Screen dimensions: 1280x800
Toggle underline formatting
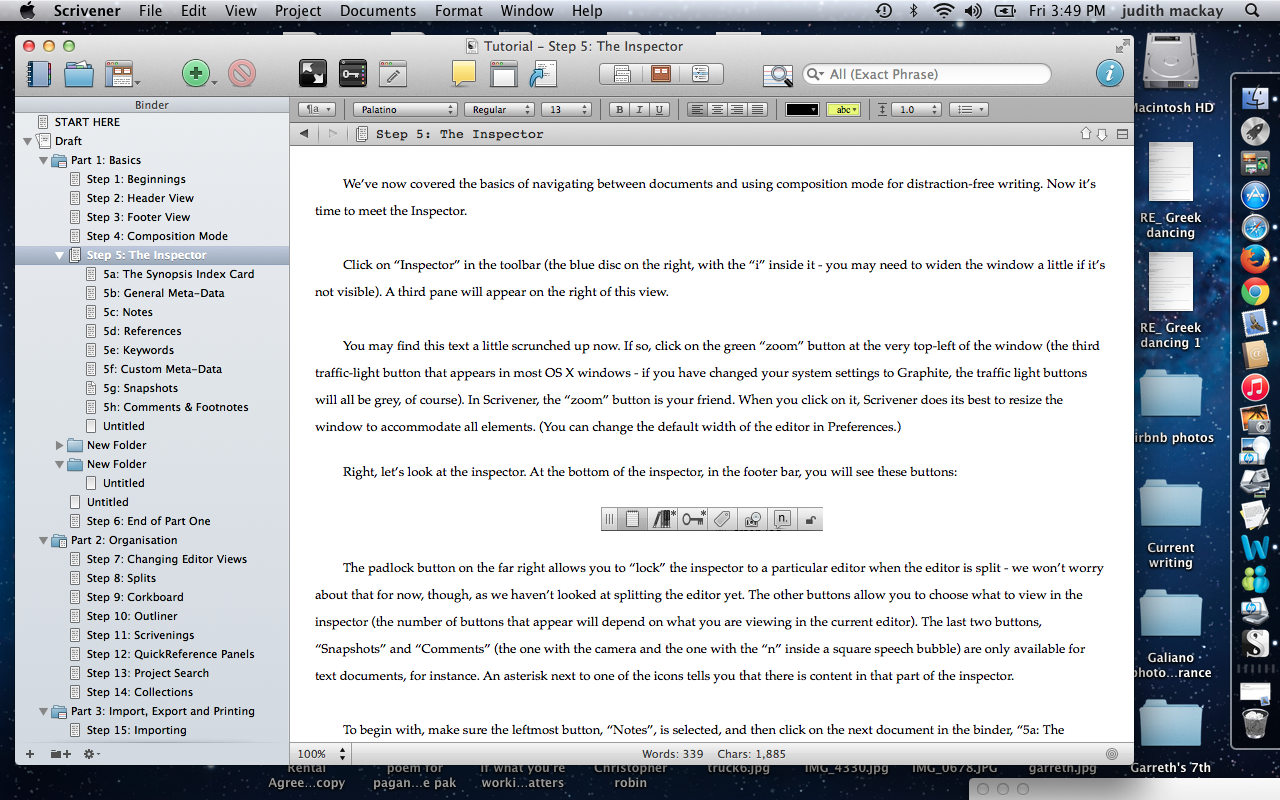pos(659,109)
